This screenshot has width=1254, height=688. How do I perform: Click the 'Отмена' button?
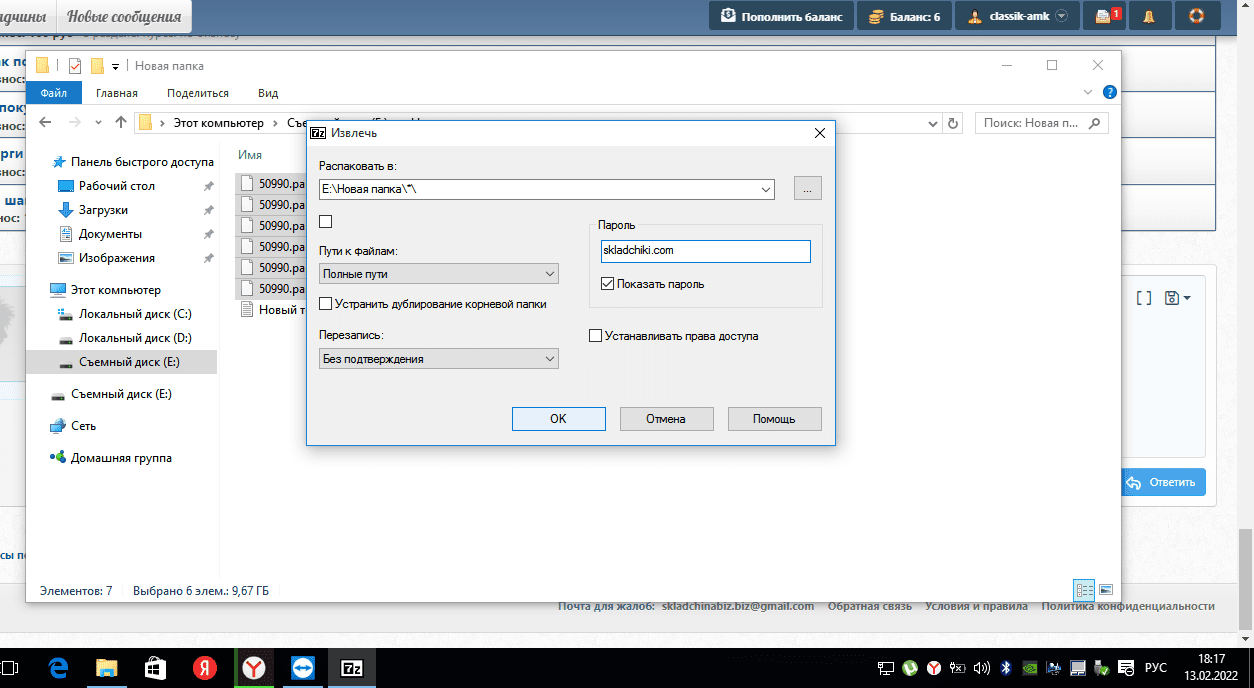tap(666, 419)
